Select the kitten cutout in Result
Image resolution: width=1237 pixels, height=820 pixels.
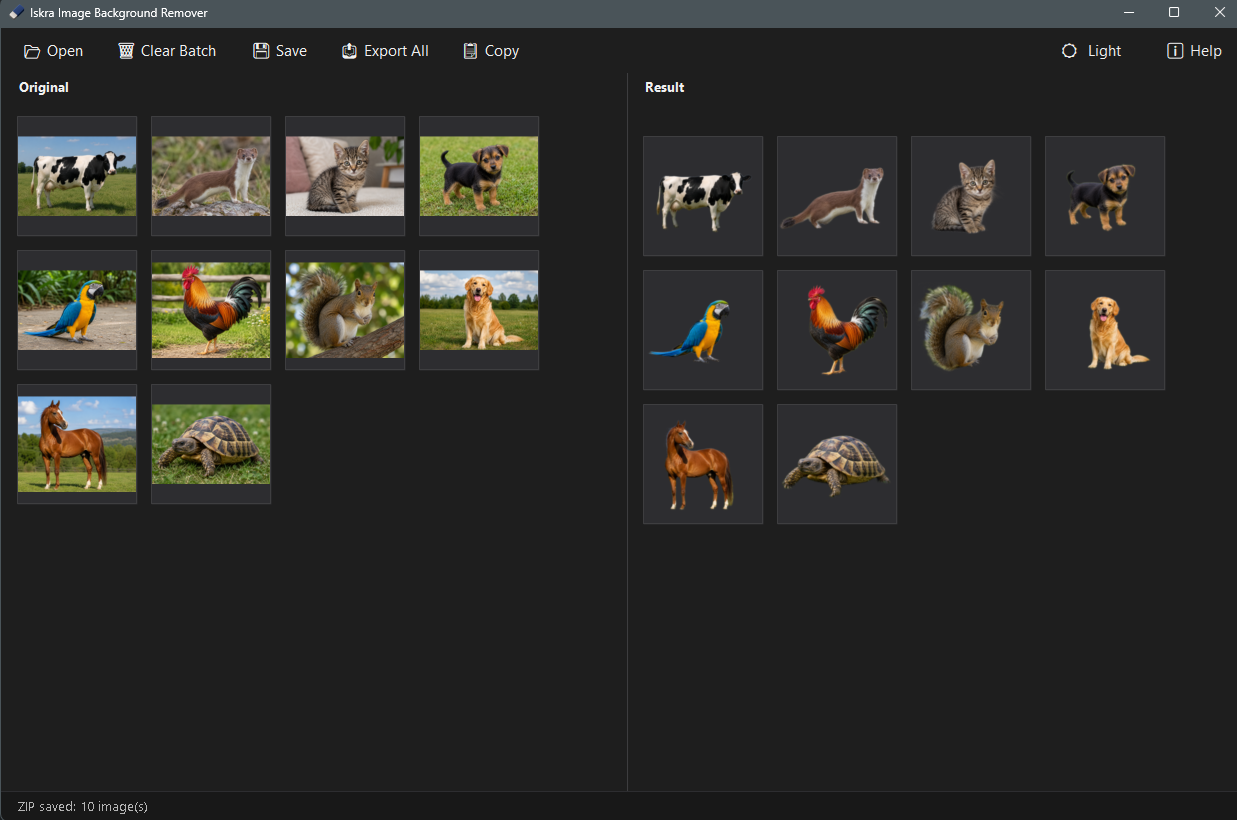click(971, 196)
